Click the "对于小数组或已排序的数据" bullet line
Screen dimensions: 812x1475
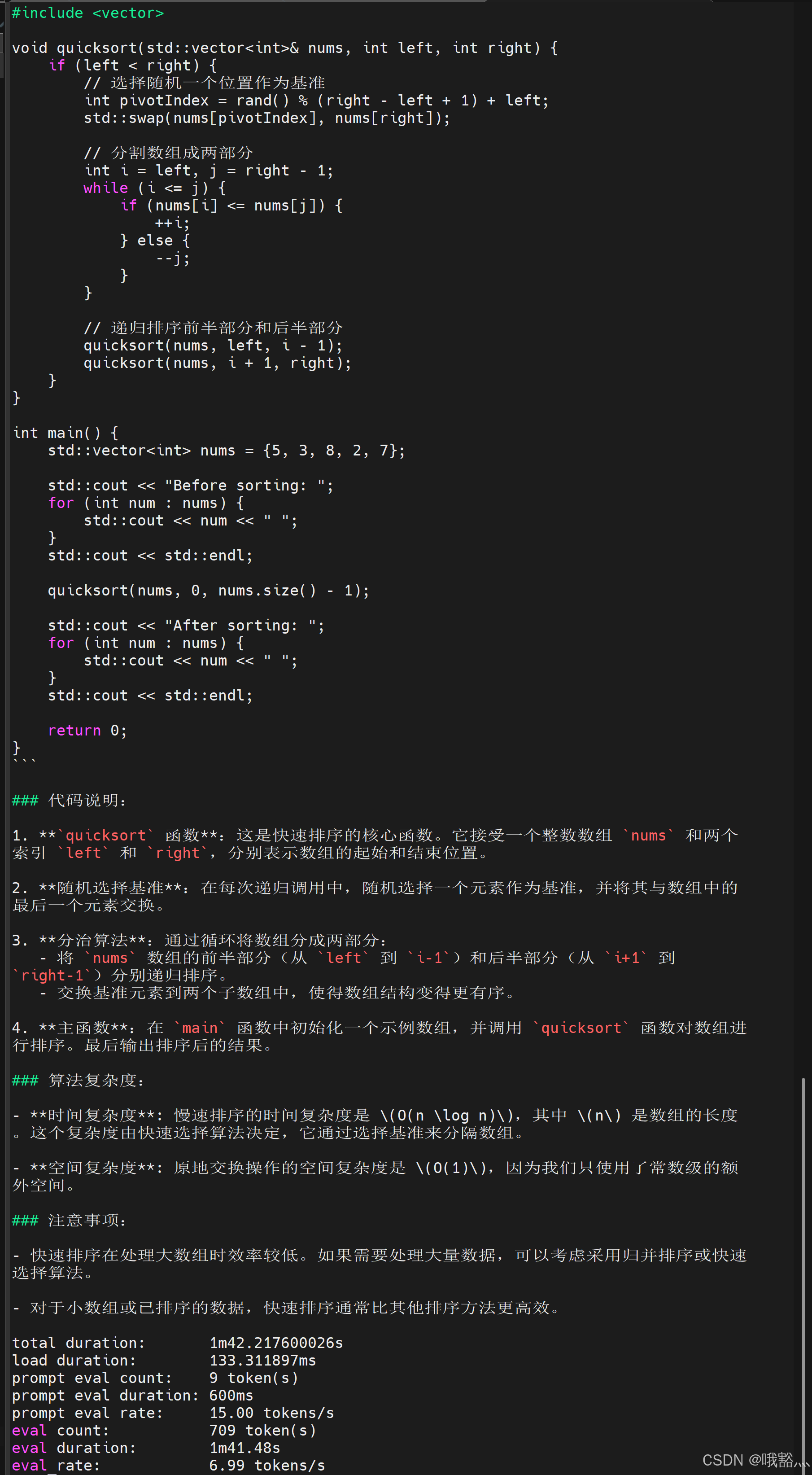288,1308
